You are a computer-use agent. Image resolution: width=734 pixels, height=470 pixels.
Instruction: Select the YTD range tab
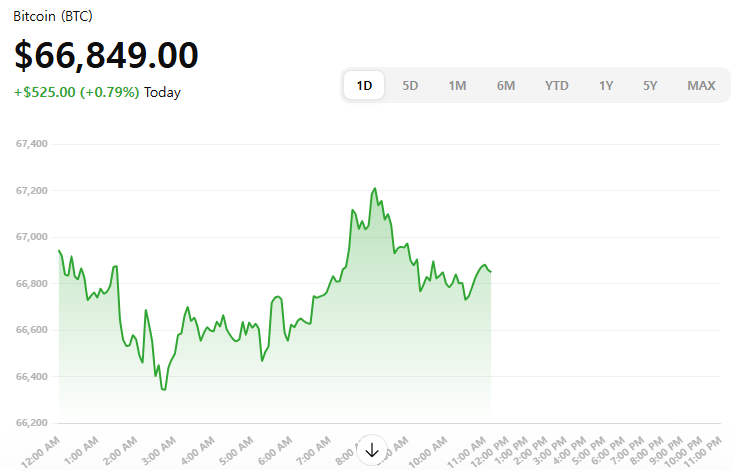click(x=557, y=85)
